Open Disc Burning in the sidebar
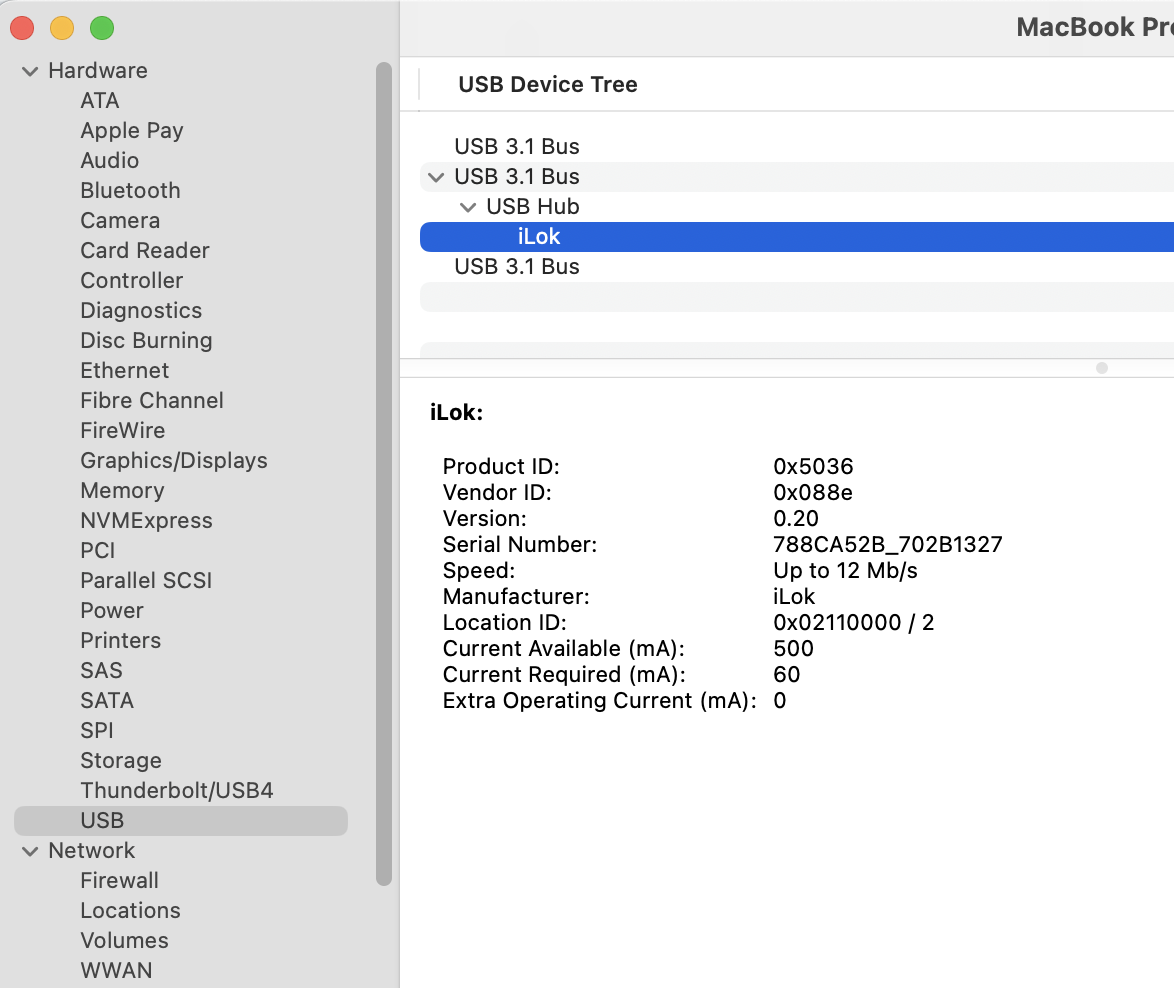 click(146, 340)
